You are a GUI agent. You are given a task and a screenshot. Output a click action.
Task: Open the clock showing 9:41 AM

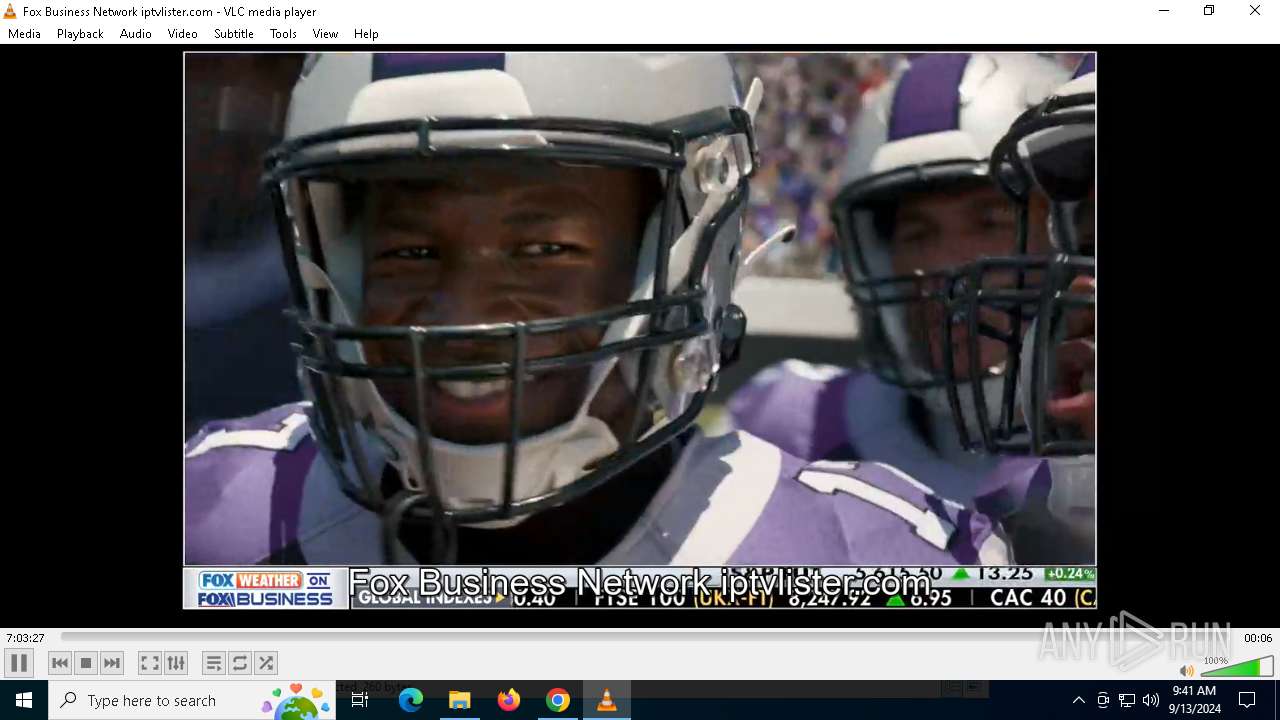pyautogui.click(x=1194, y=700)
